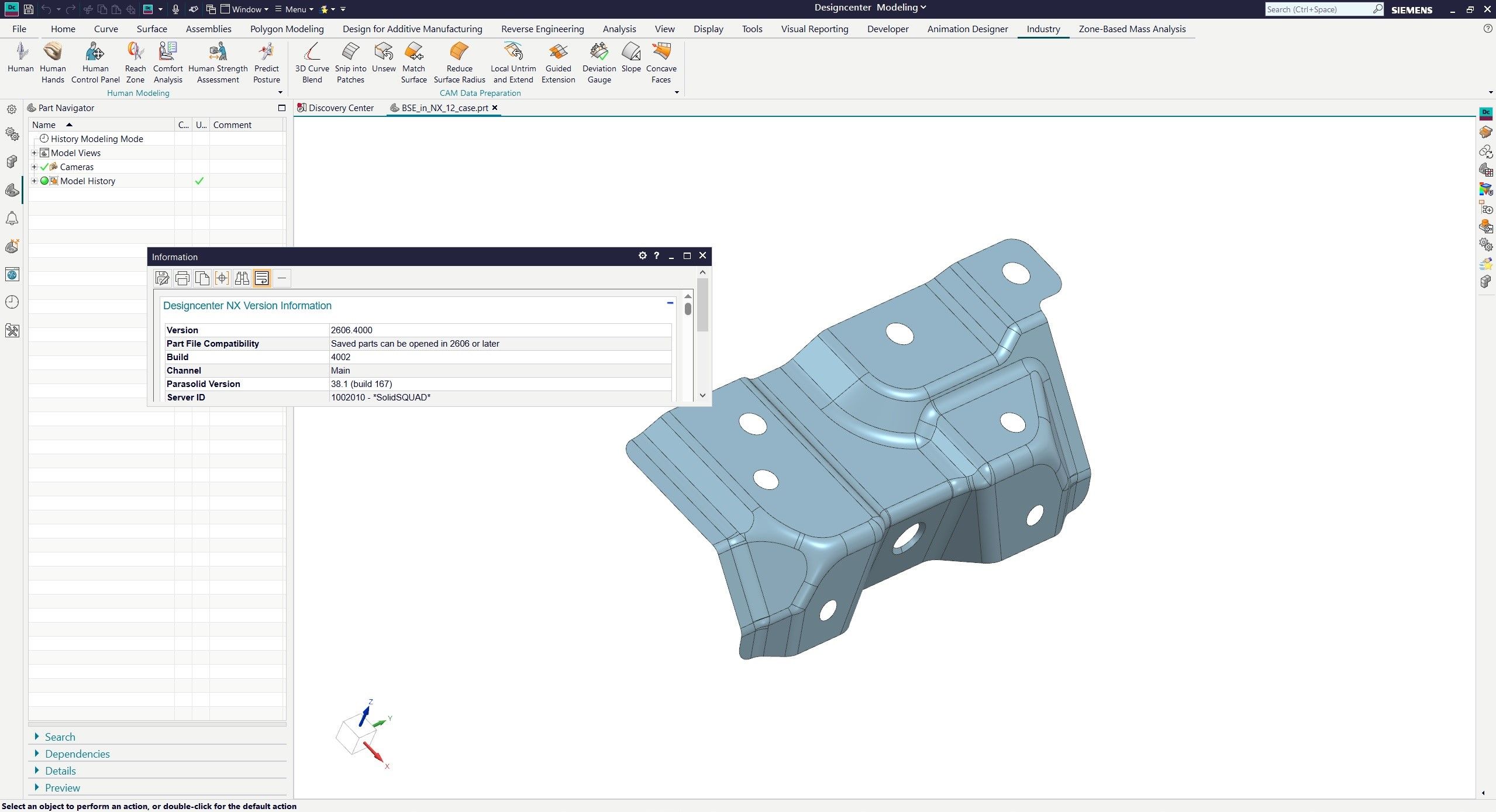Click the Find binoculars icon in Information window

pyautogui.click(x=242, y=278)
